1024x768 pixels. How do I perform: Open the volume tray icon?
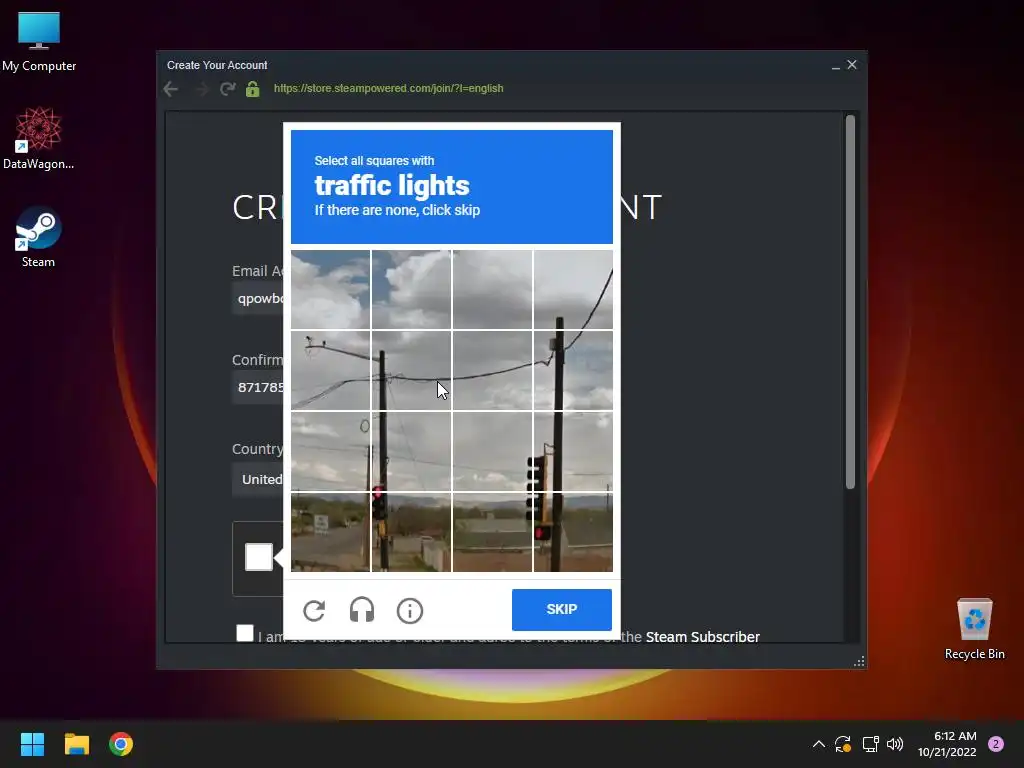click(895, 744)
